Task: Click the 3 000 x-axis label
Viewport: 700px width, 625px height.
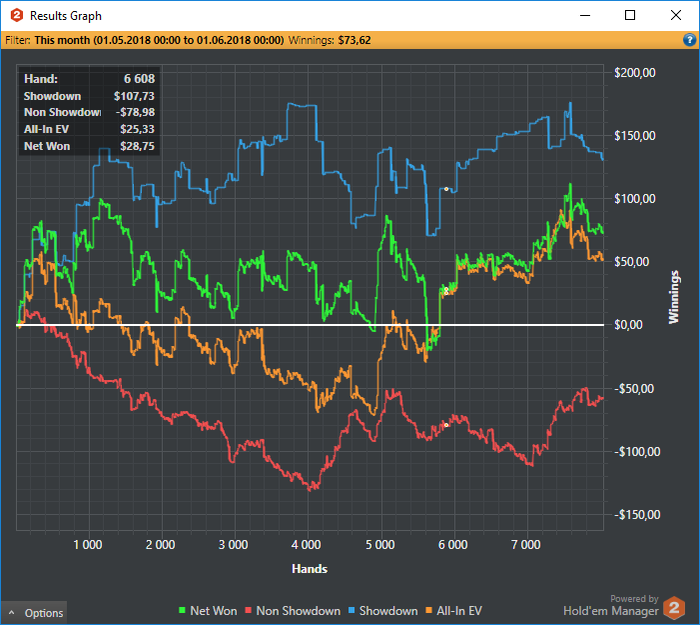Action: pos(233,545)
